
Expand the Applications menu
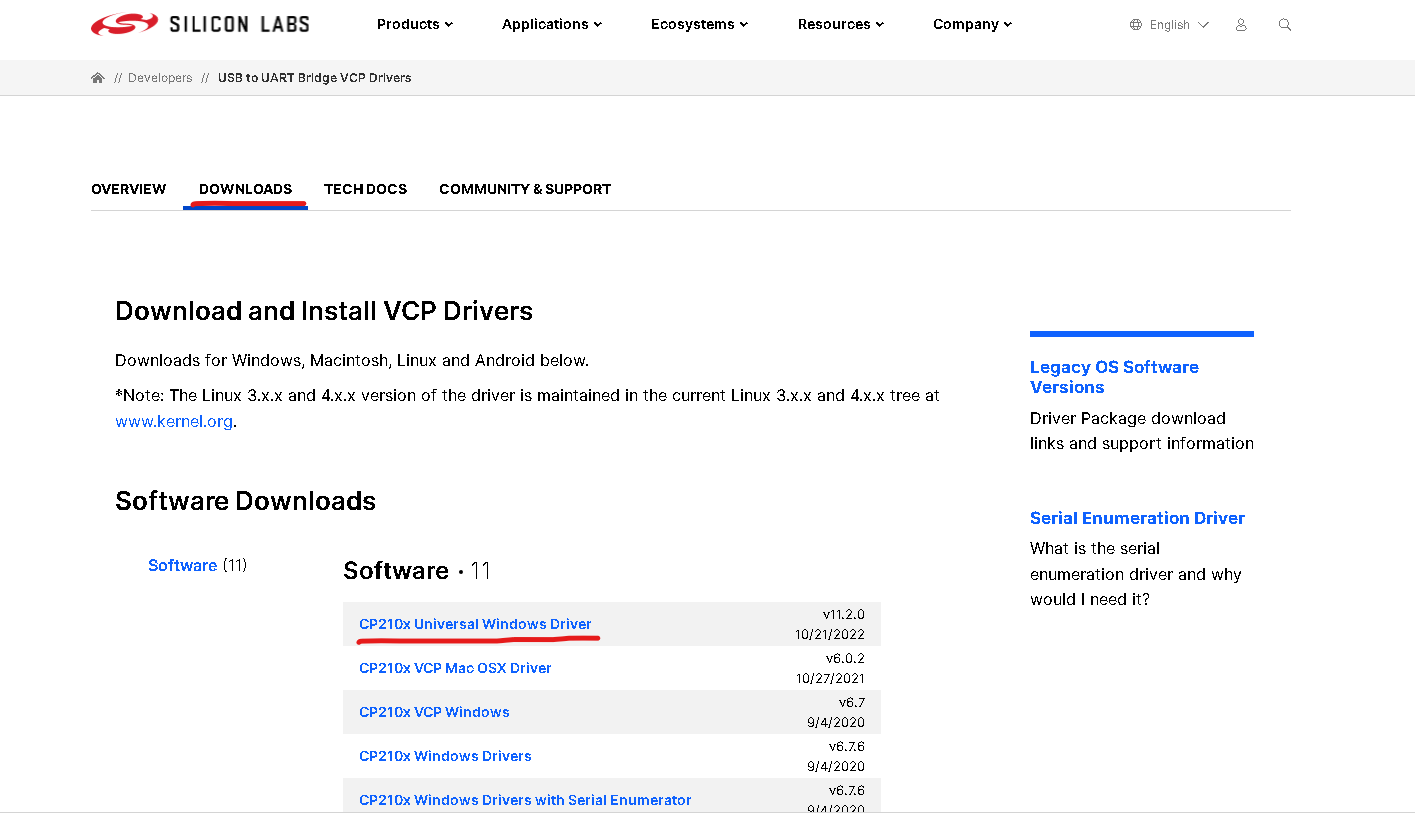click(x=552, y=24)
